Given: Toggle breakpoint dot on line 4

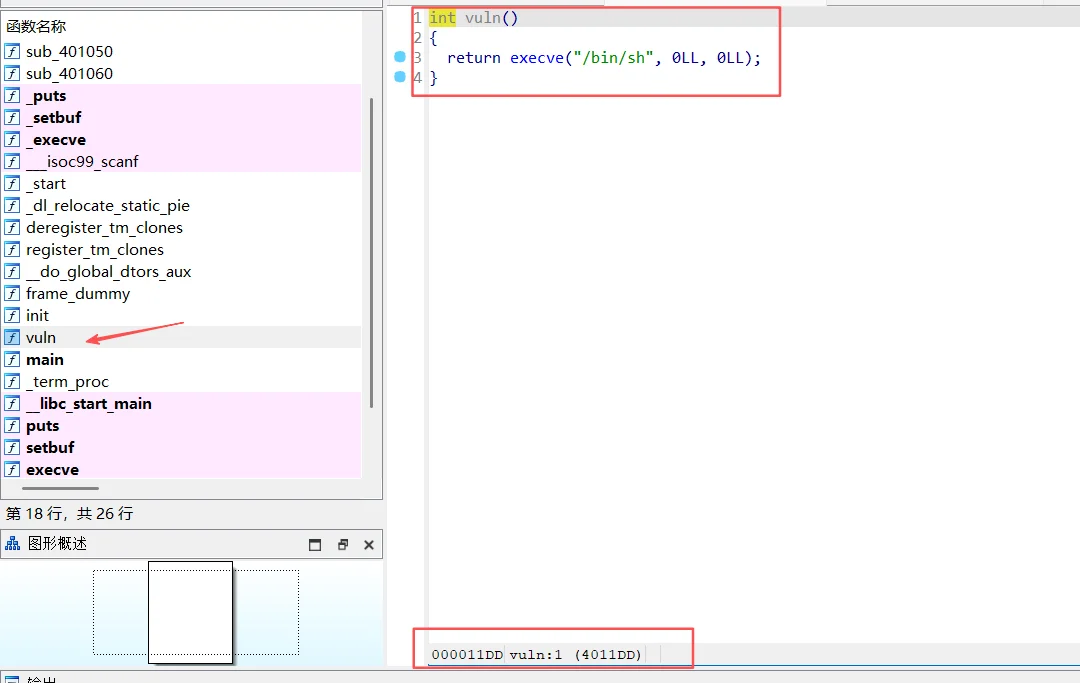Looking at the screenshot, I should tap(401, 77).
